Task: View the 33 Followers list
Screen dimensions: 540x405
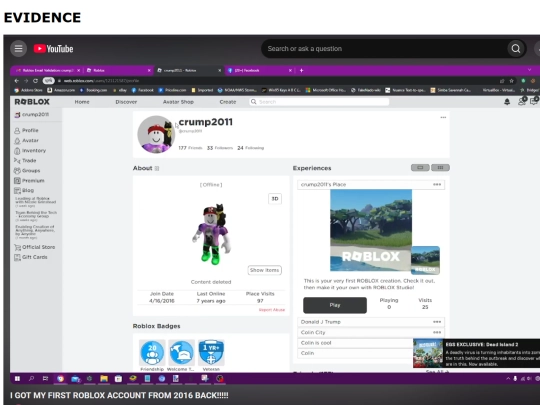Action: [x=220, y=148]
